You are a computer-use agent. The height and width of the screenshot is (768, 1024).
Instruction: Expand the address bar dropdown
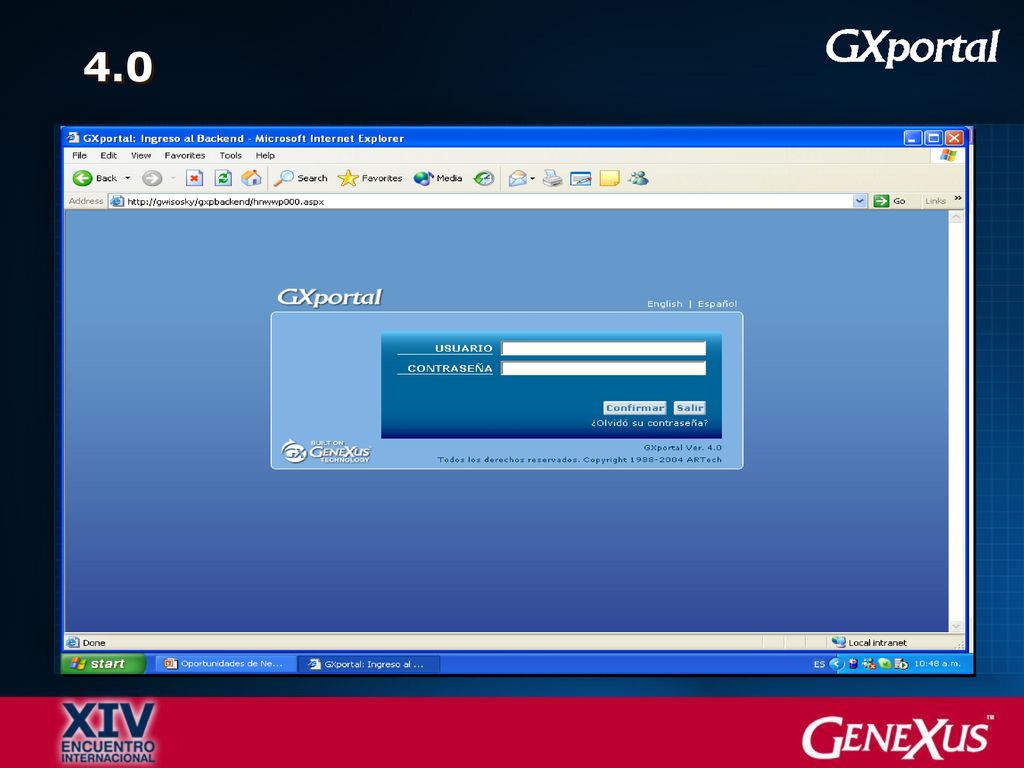point(860,201)
